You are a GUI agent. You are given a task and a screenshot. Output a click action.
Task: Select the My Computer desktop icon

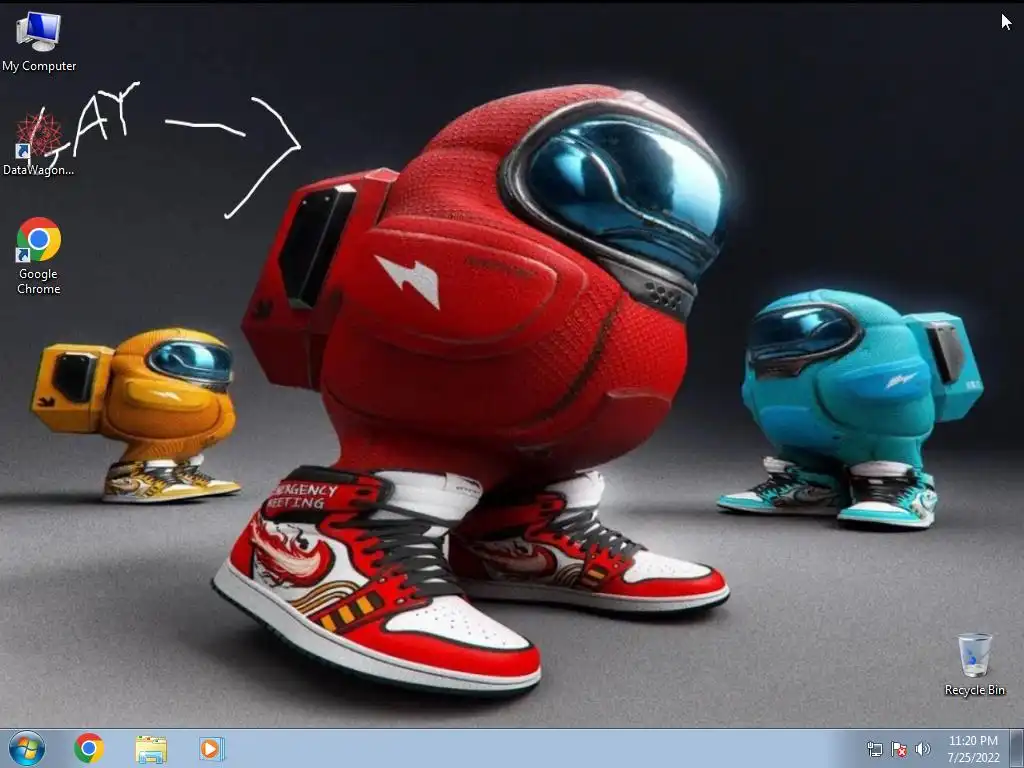[39, 42]
